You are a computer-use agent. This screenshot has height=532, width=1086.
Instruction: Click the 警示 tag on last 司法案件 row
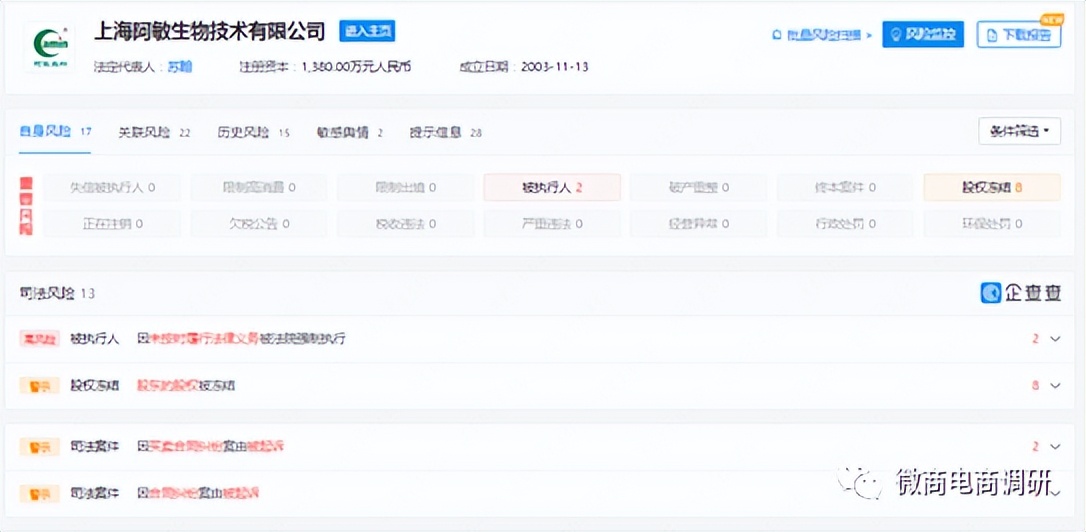click(39, 493)
